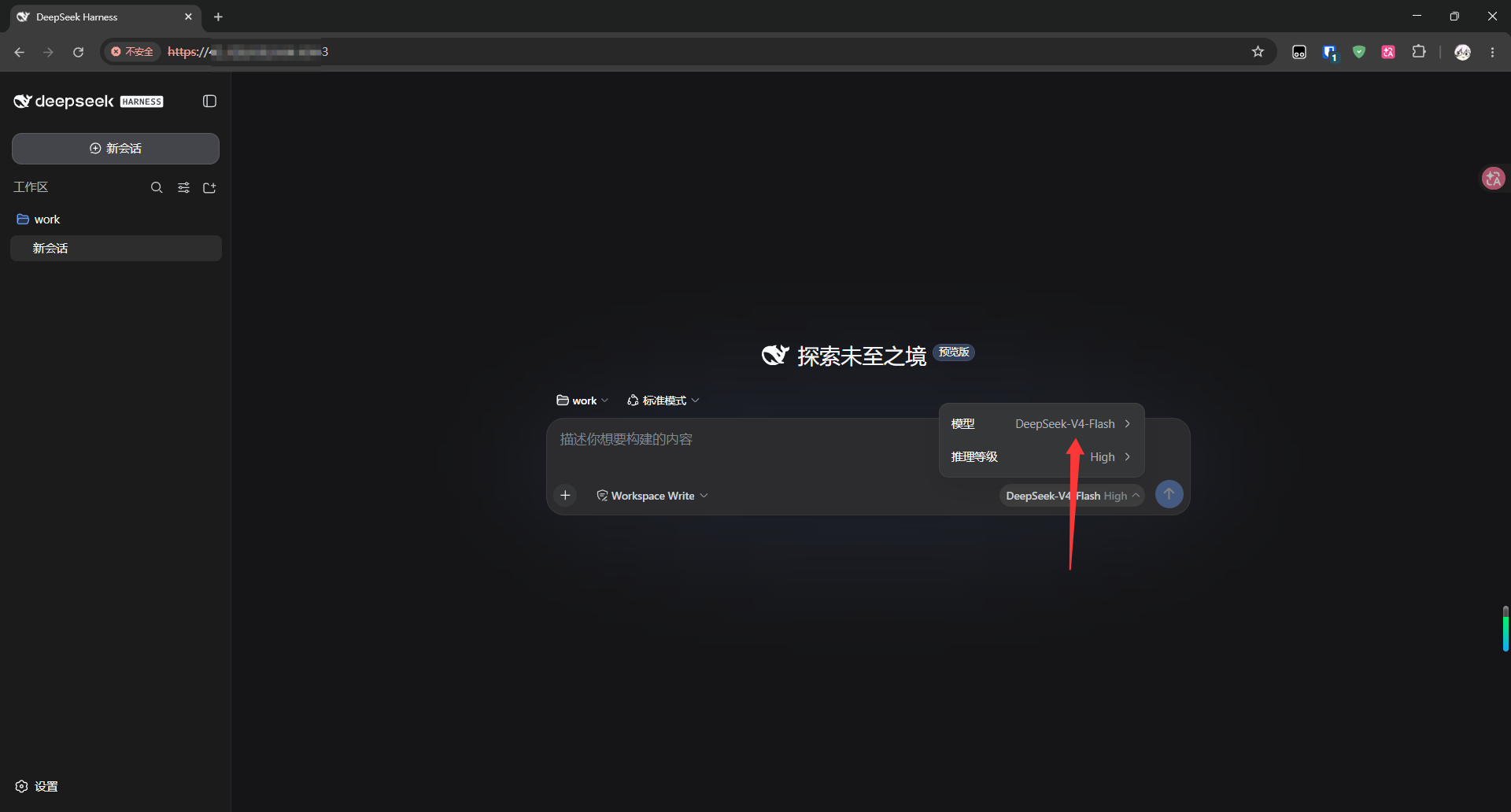This screenshot has width=1511, height=812.
Task: Close the DeepSeek Harness browser tab
Action: [188, 17]
